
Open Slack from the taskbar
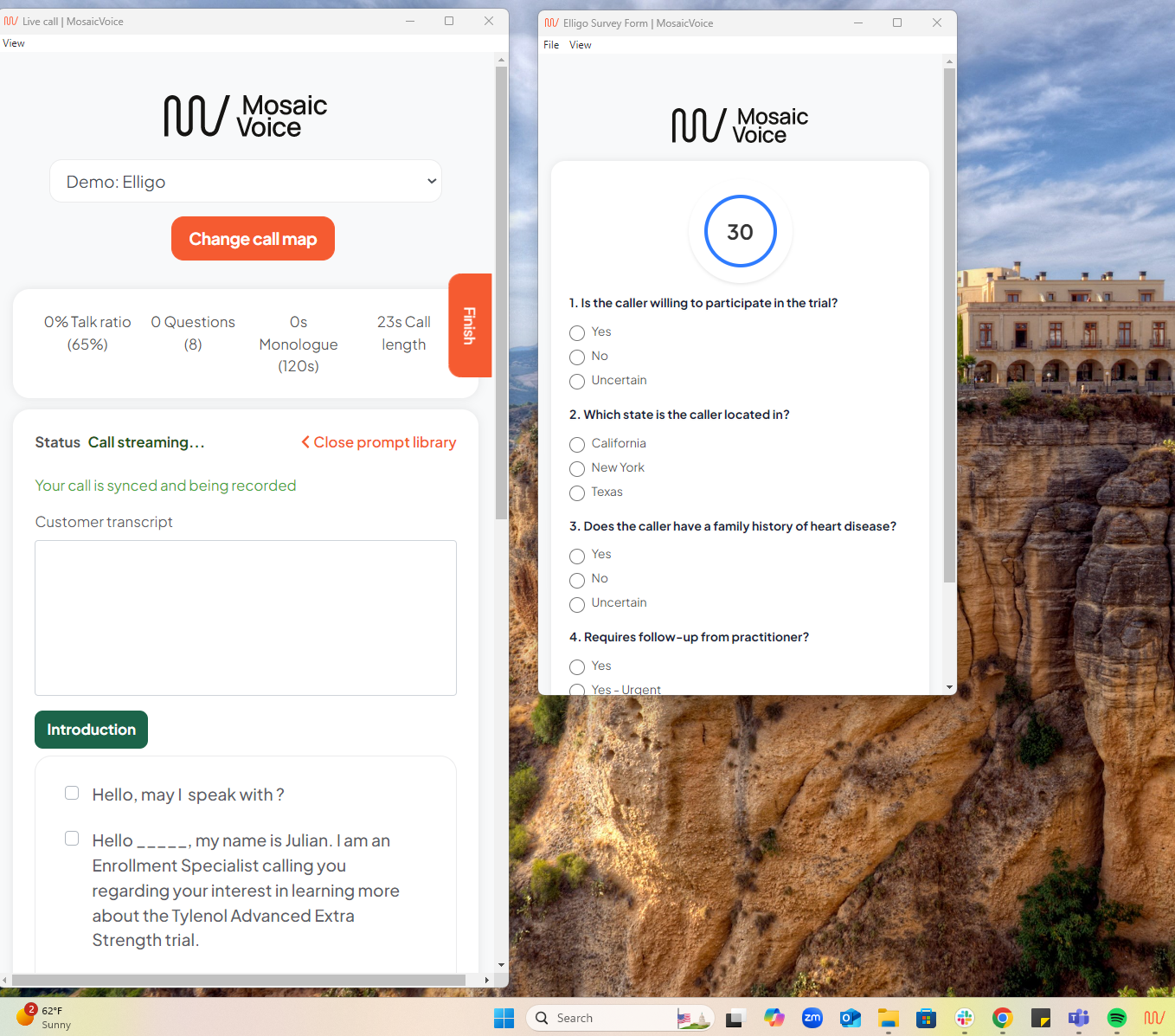964,1018
